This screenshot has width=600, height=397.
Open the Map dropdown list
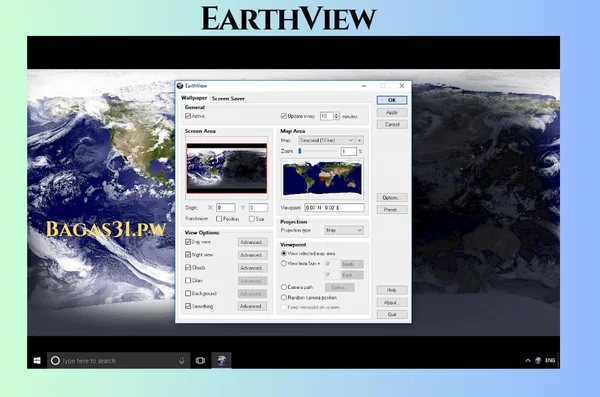[x=326, y=141]
